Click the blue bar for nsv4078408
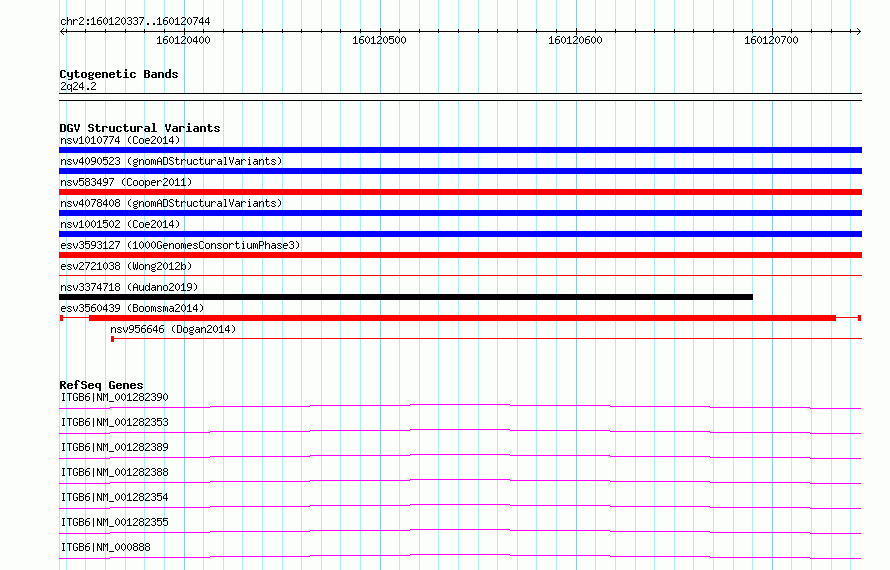 coord(460,213)
